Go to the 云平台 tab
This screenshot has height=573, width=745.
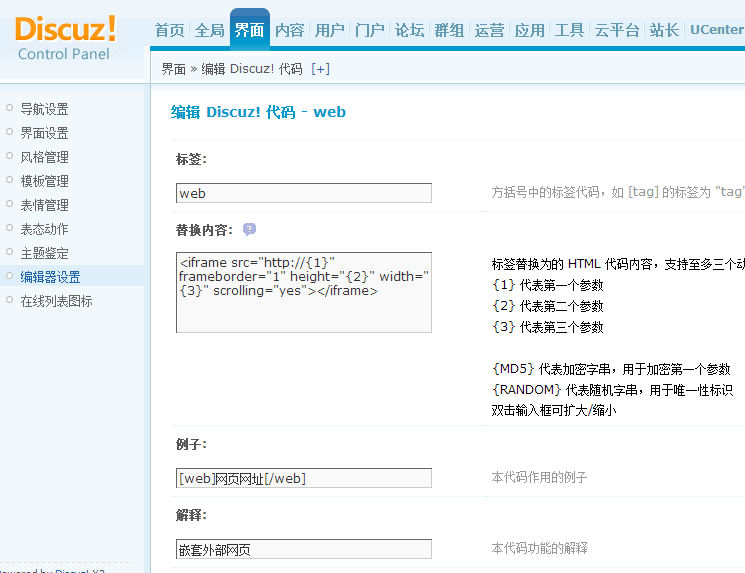(x=617, y=30)
